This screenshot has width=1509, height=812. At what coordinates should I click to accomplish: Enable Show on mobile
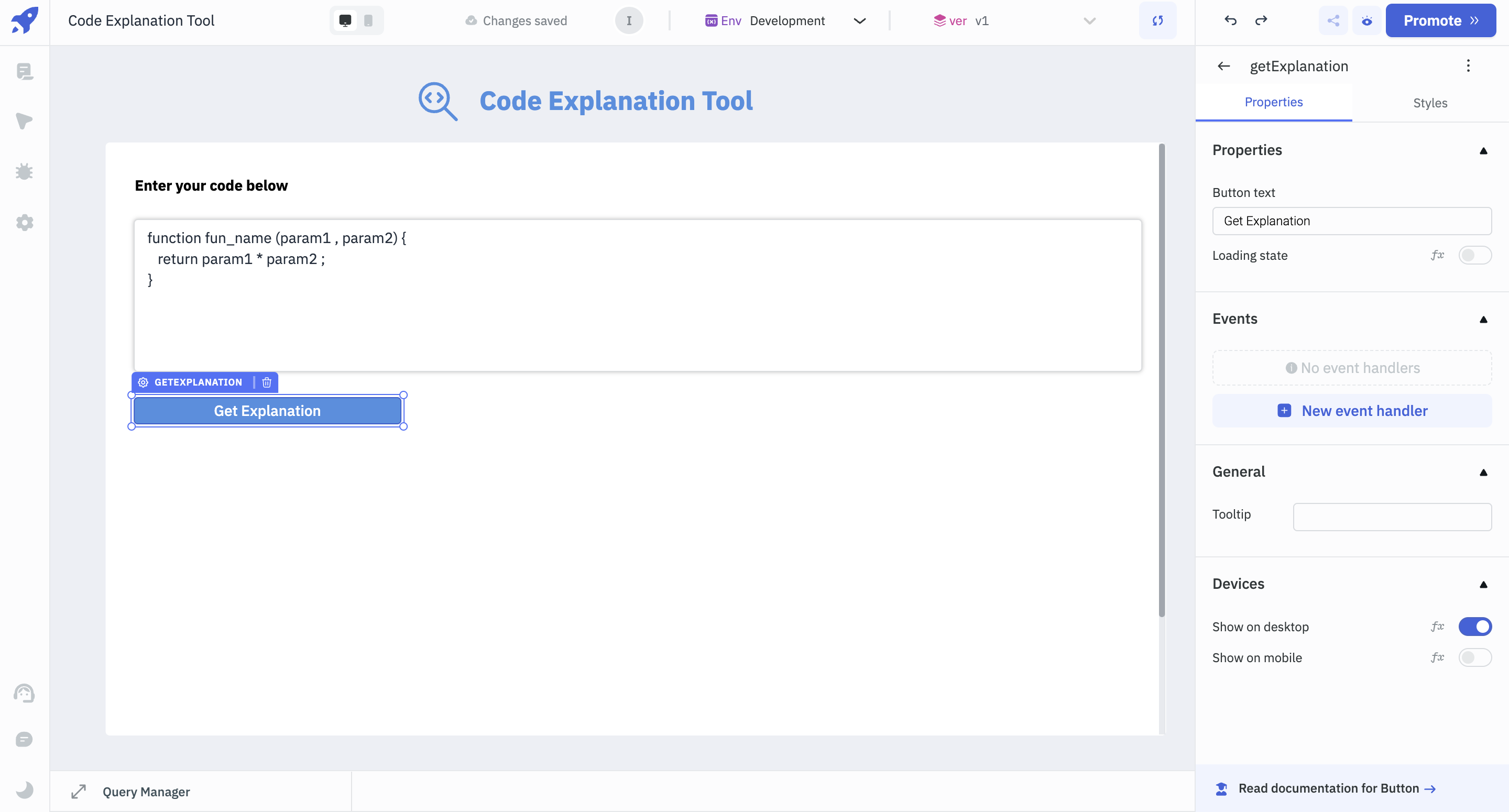click(1475, 657)
